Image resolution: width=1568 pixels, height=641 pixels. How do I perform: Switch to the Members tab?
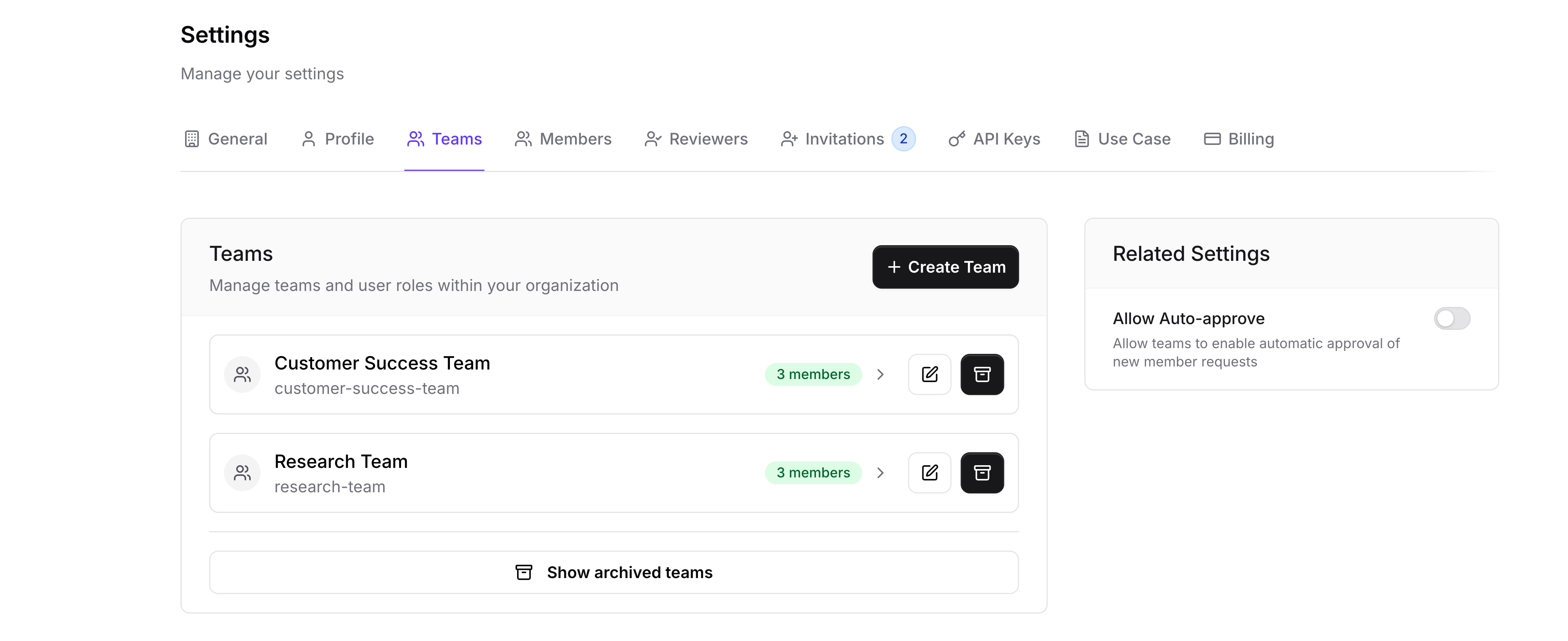pos(563,139)
